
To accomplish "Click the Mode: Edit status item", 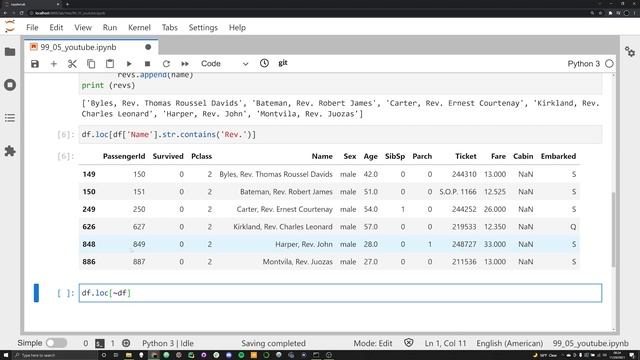I will (x=373, y=343).
